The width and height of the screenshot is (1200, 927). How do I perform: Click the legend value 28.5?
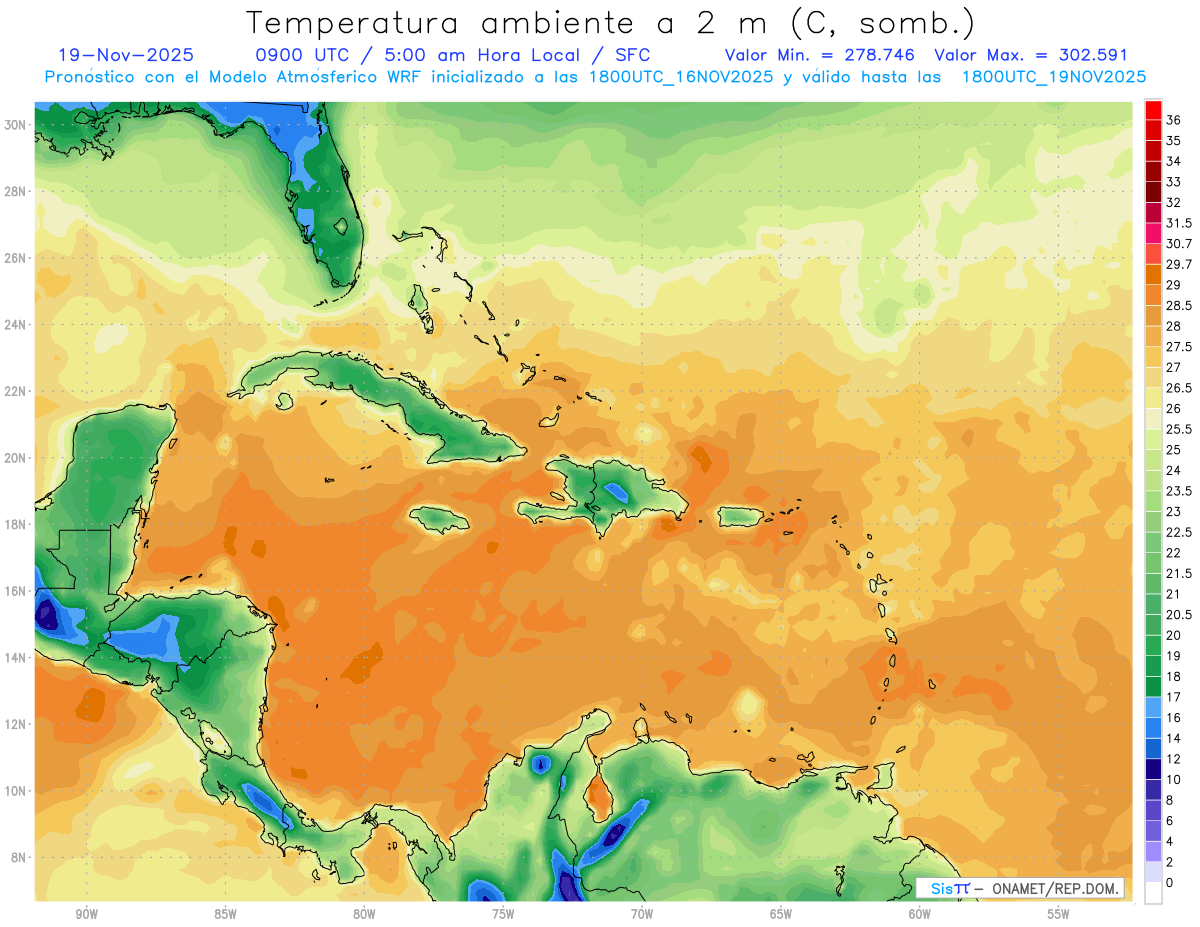[1180, 305]
